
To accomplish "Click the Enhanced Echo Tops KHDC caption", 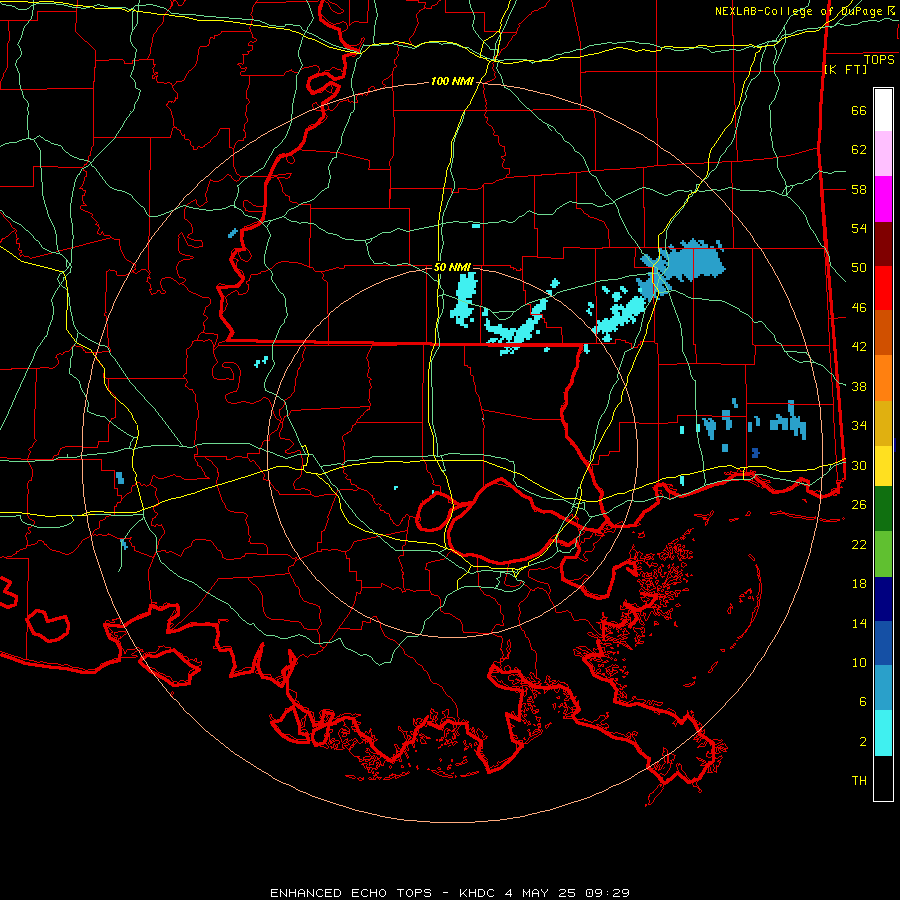I will [450, 893].
